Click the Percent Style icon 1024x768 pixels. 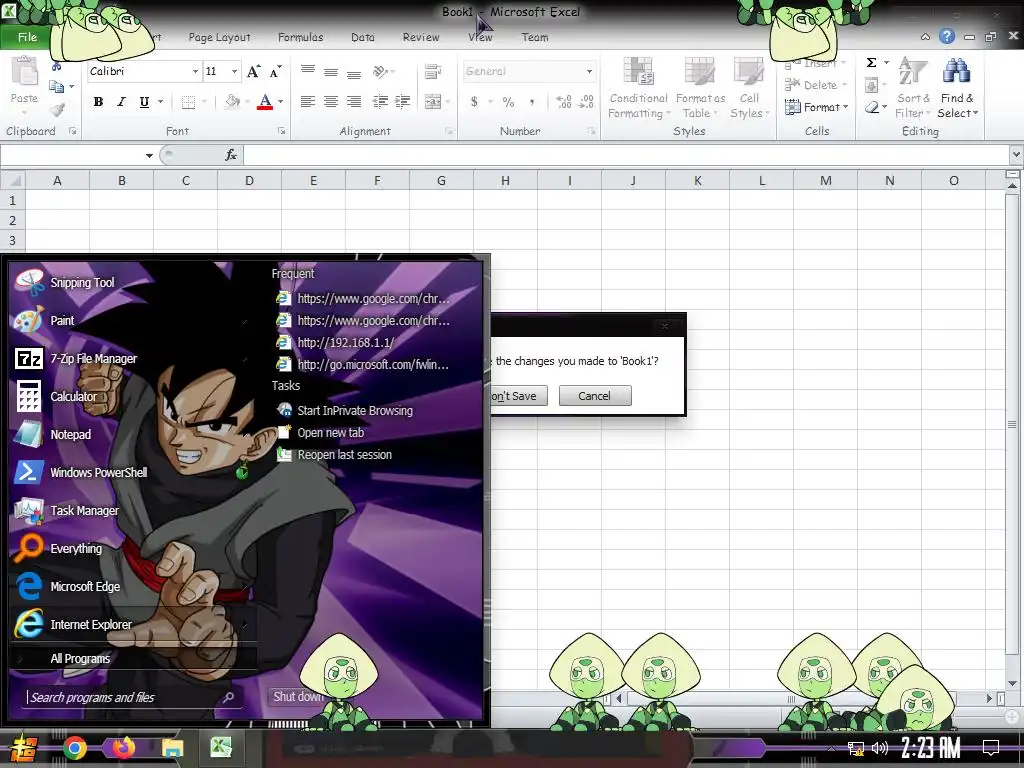pos(508,102)
